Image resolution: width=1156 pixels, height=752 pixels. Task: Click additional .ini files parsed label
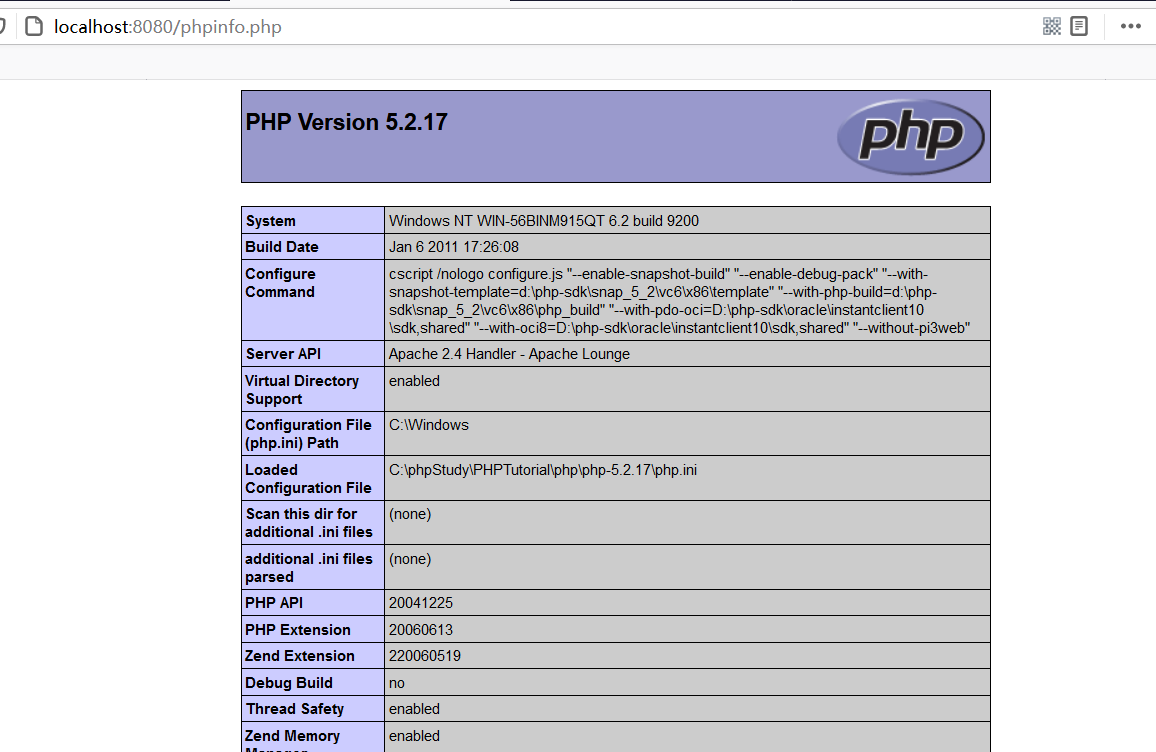(x=309, y=568)
